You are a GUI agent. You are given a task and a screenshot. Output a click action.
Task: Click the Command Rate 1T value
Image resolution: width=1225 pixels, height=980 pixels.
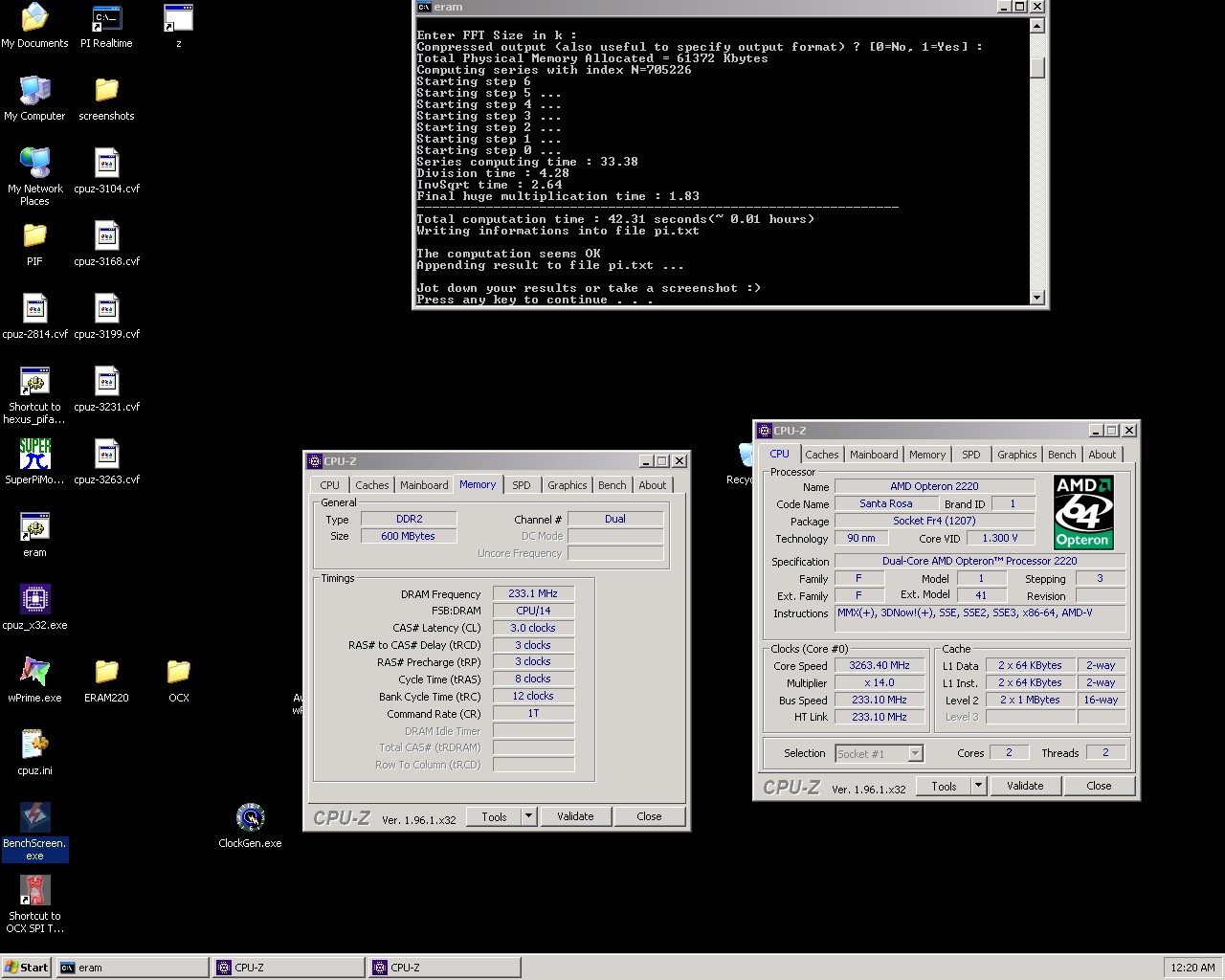point(533,713)
